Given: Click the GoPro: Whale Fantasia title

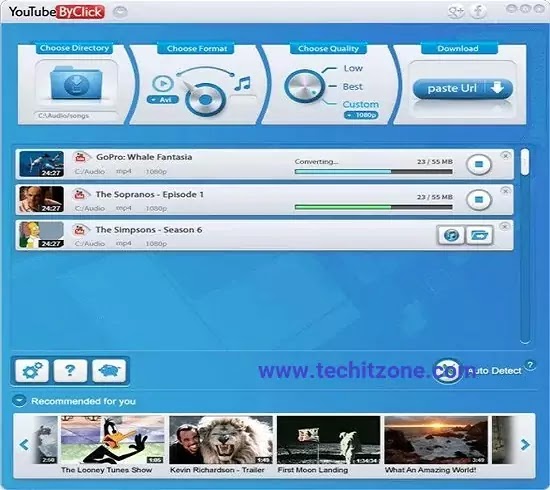Looking at the screenshot, I should (x=144, y=157).
